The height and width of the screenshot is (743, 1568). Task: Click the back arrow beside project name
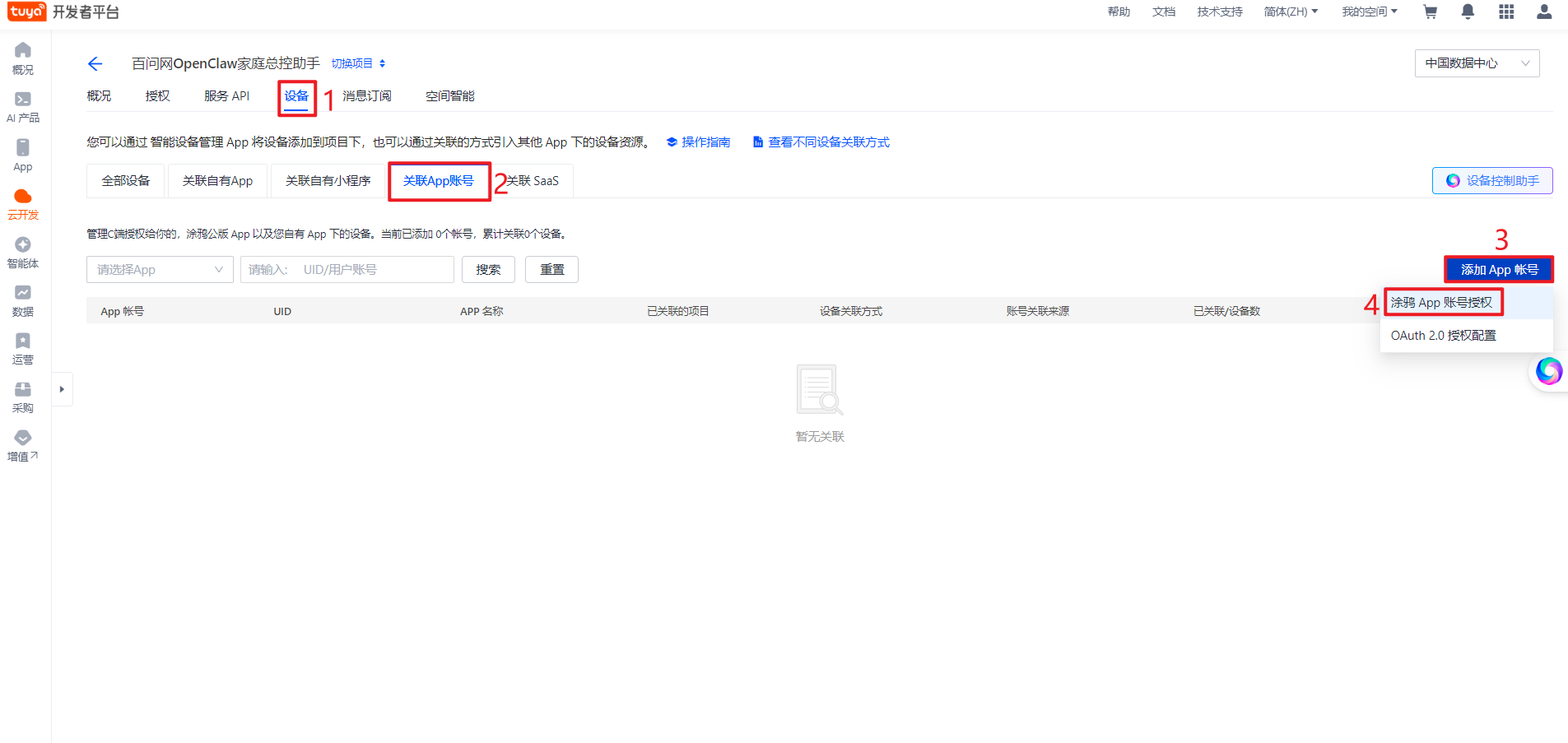95,63
